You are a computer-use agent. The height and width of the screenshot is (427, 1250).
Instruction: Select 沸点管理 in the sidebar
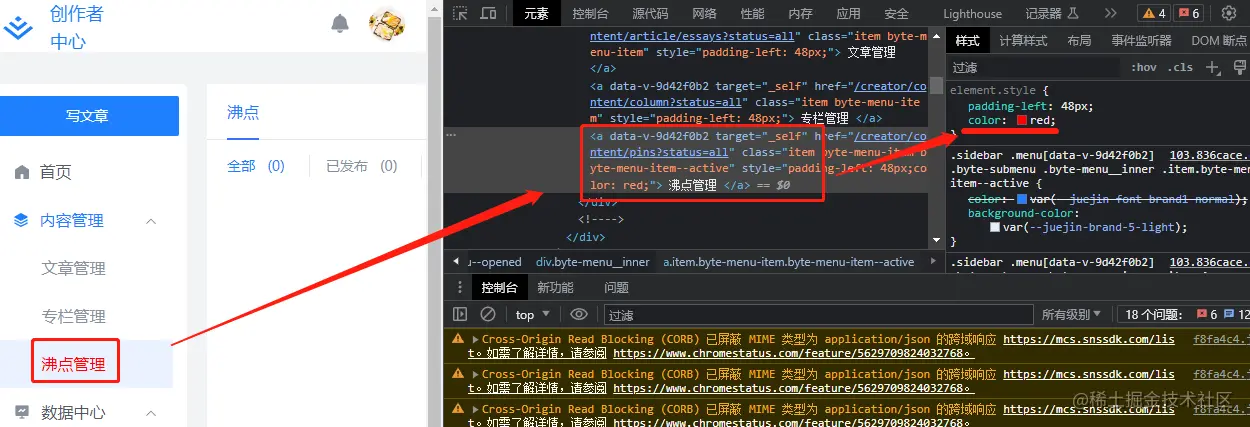pos(74,364)
